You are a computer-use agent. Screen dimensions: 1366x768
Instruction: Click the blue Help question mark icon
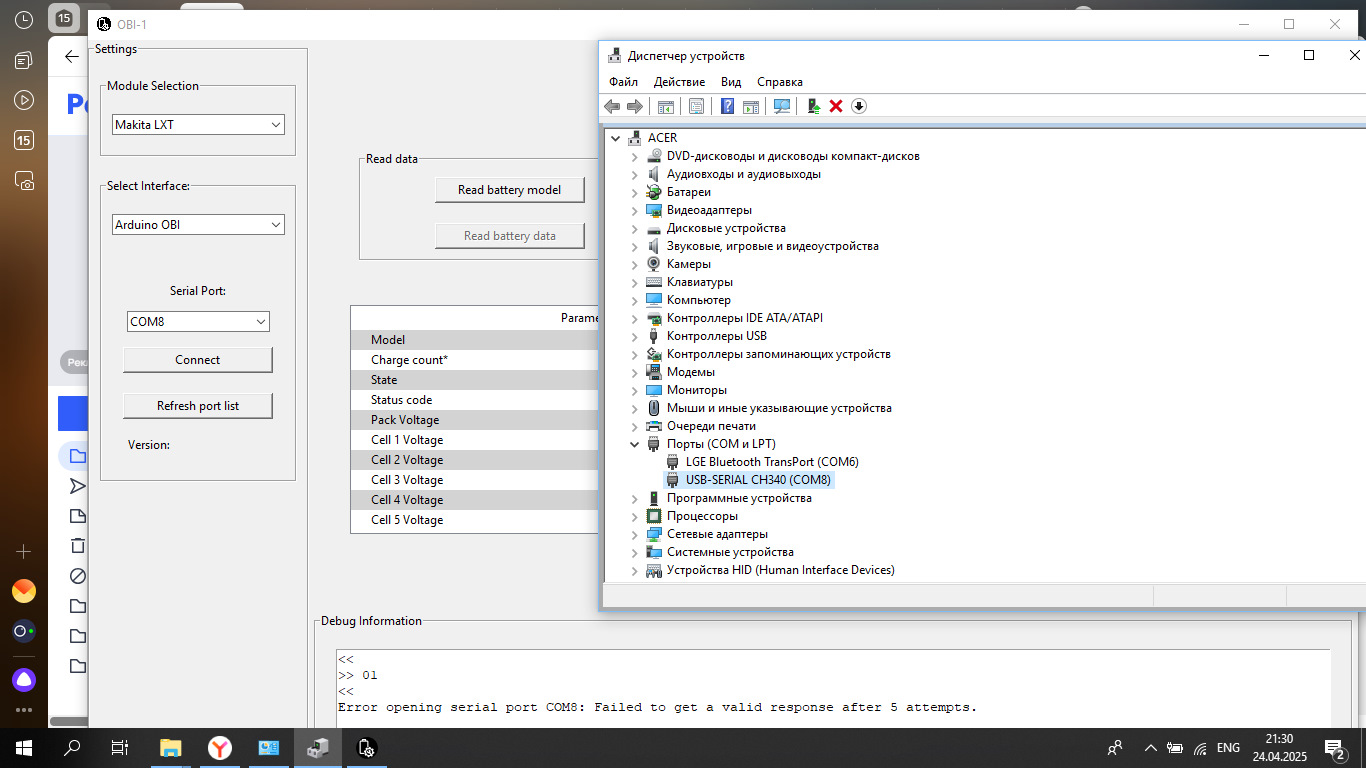pos(728,106)
